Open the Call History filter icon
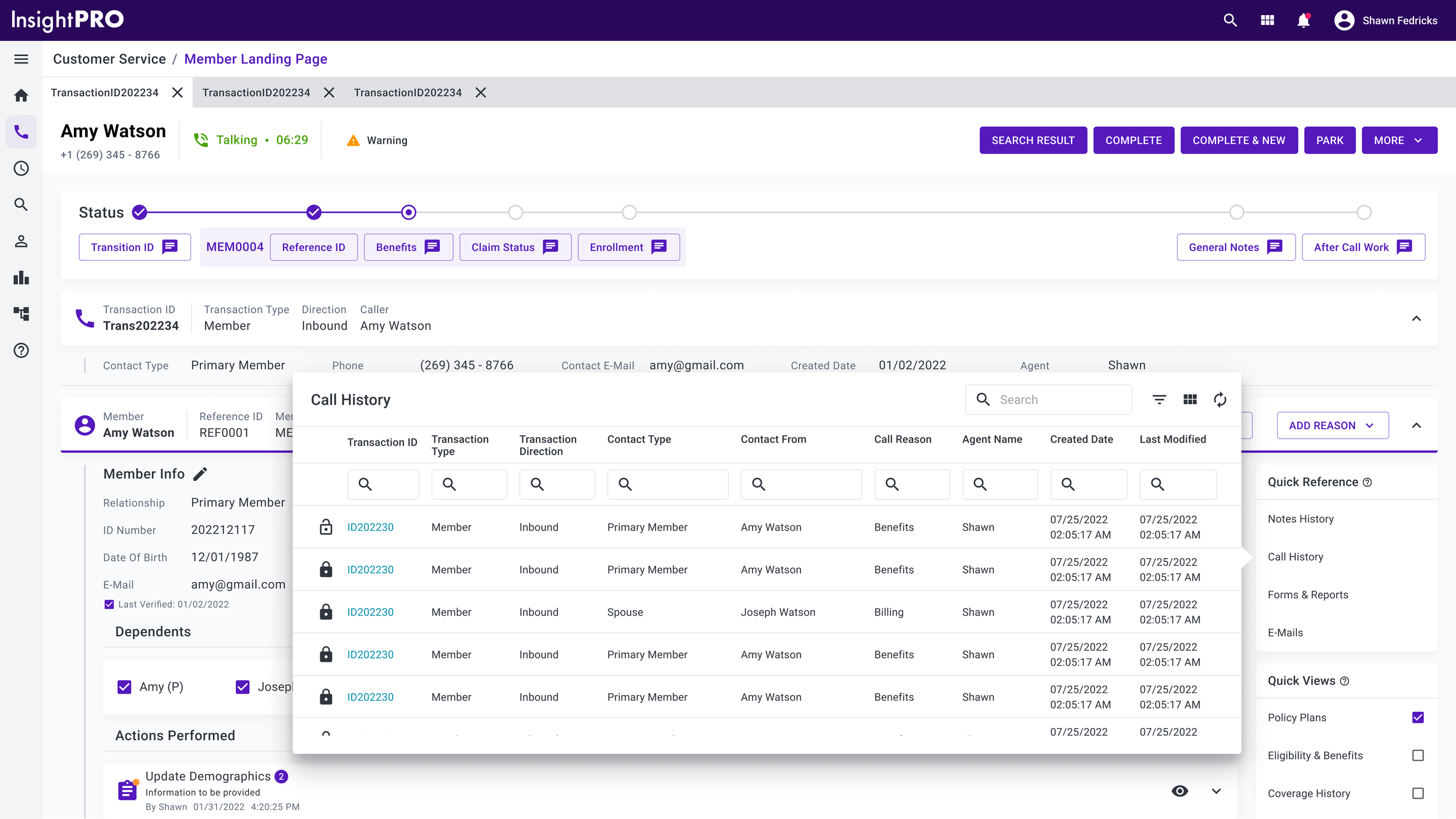The image size is (1456, 819). [1159, 400]
